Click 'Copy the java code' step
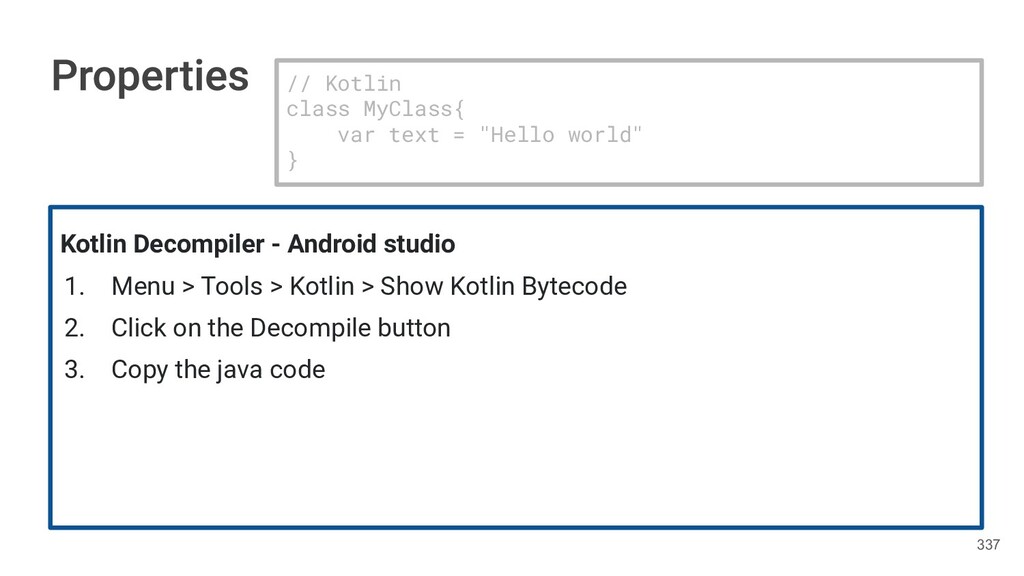 click(218, 370)
